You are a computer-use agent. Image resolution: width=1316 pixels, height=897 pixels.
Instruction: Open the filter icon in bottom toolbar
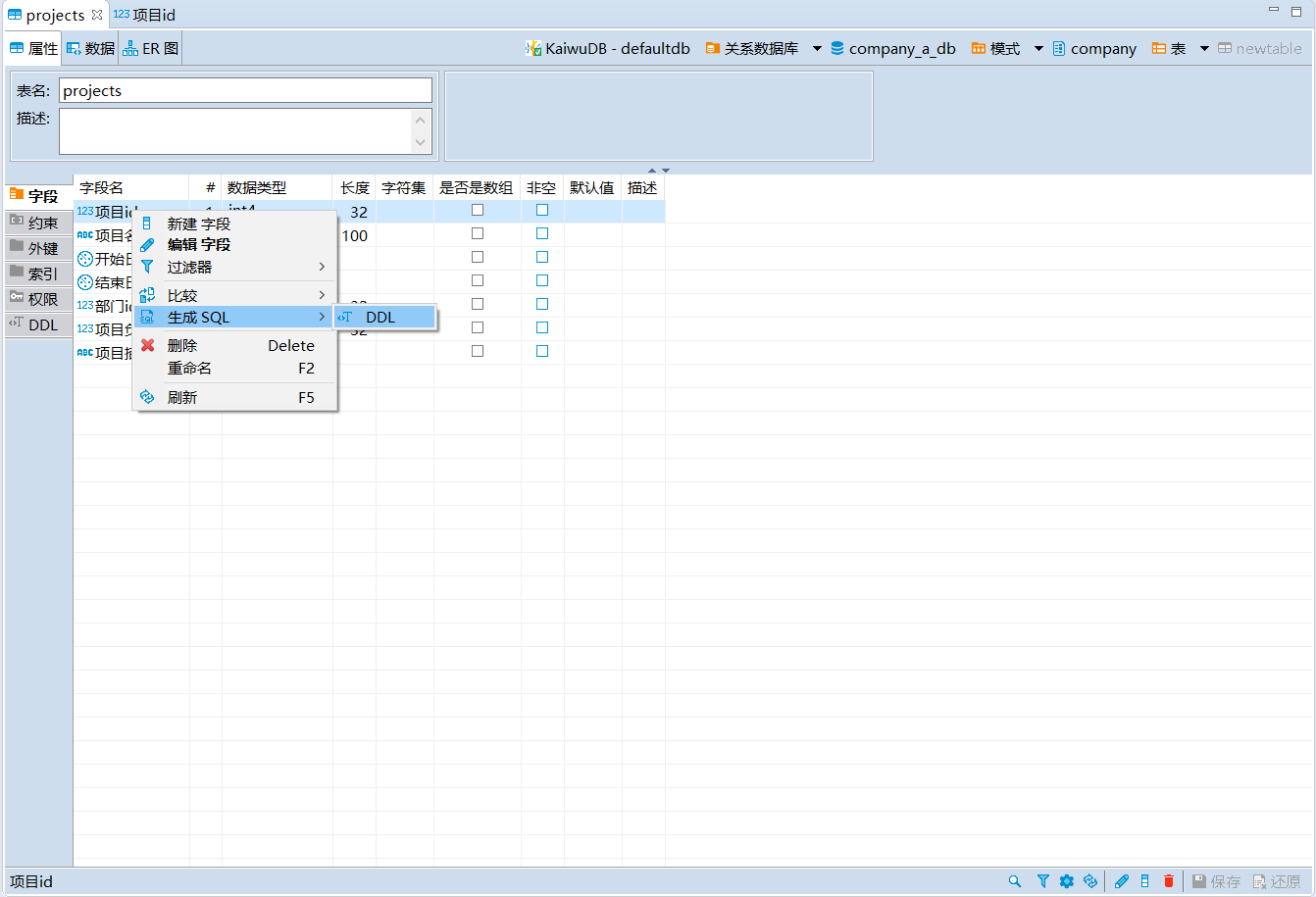1043,881
